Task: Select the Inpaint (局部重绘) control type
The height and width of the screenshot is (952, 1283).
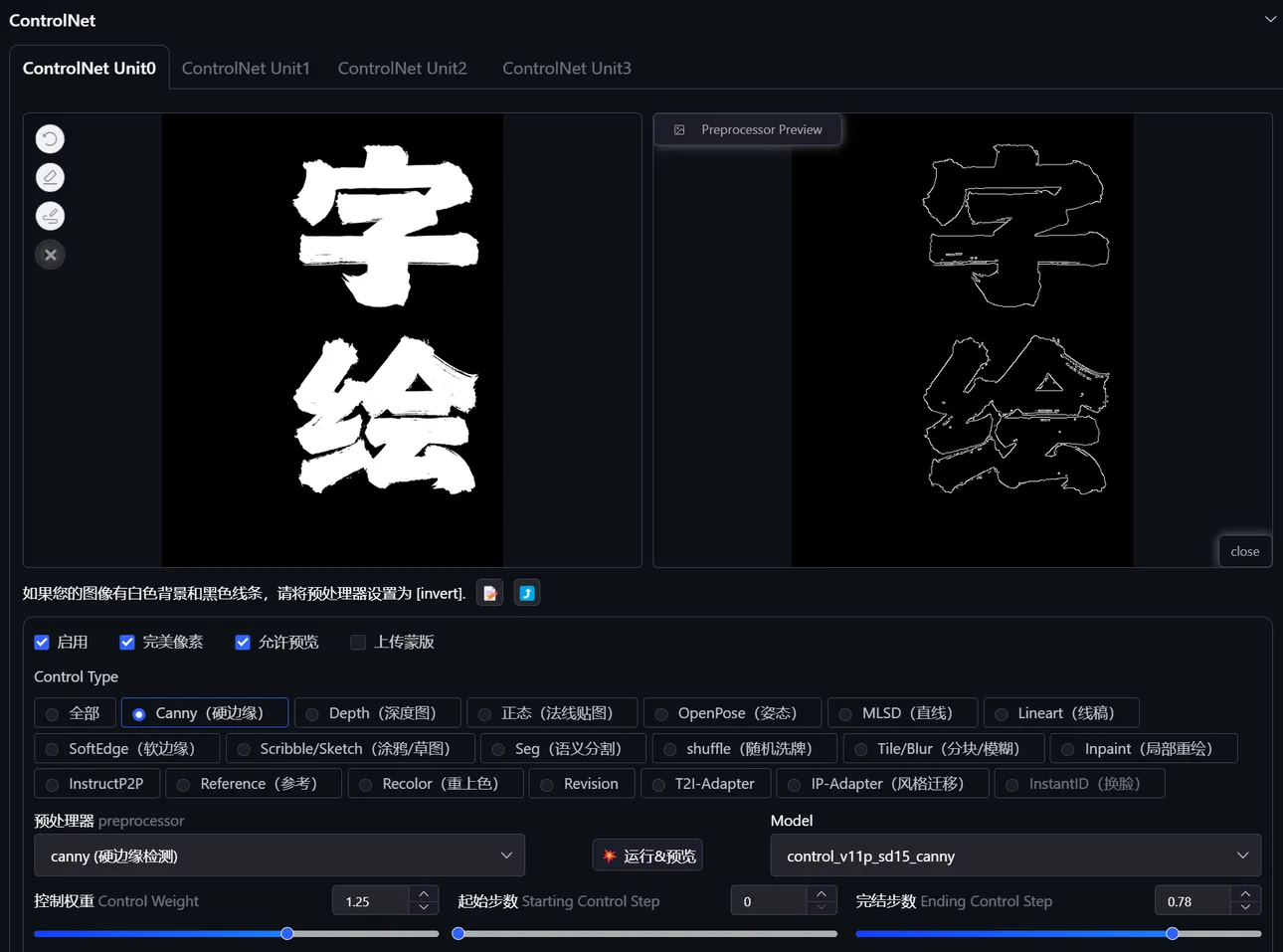Action: pos(1144,749)
